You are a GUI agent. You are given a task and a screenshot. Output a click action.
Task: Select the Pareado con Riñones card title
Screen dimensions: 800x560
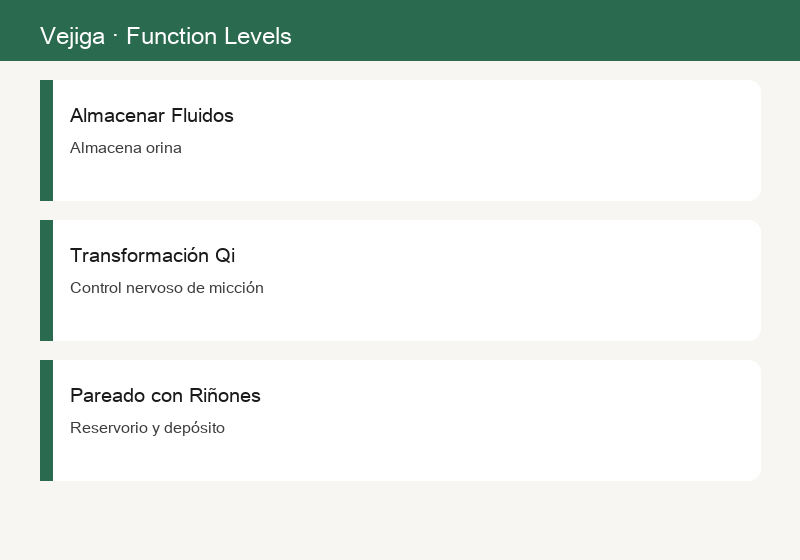(x=165, y=395)
